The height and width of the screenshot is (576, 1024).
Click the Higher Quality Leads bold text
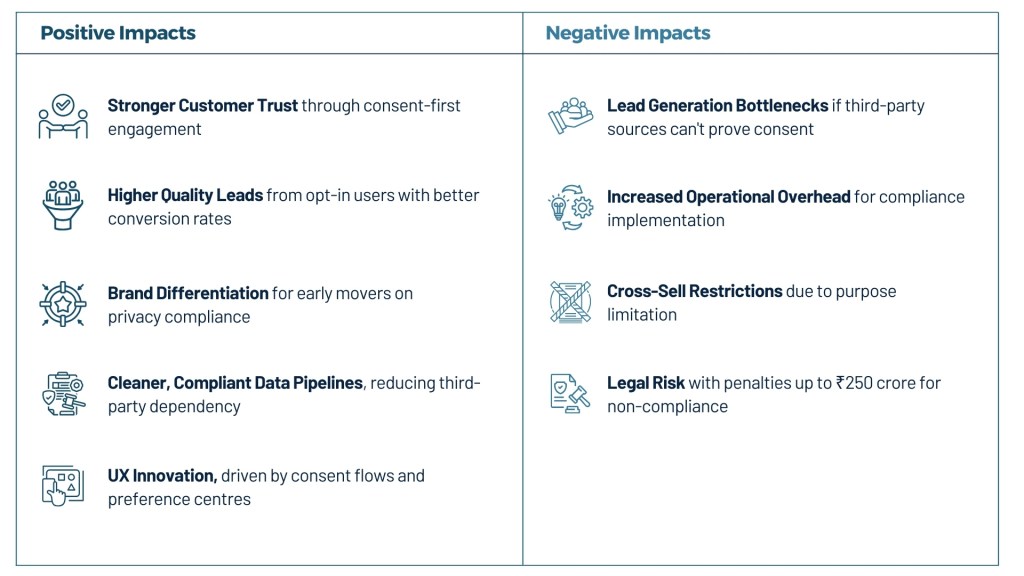point(185,195)
